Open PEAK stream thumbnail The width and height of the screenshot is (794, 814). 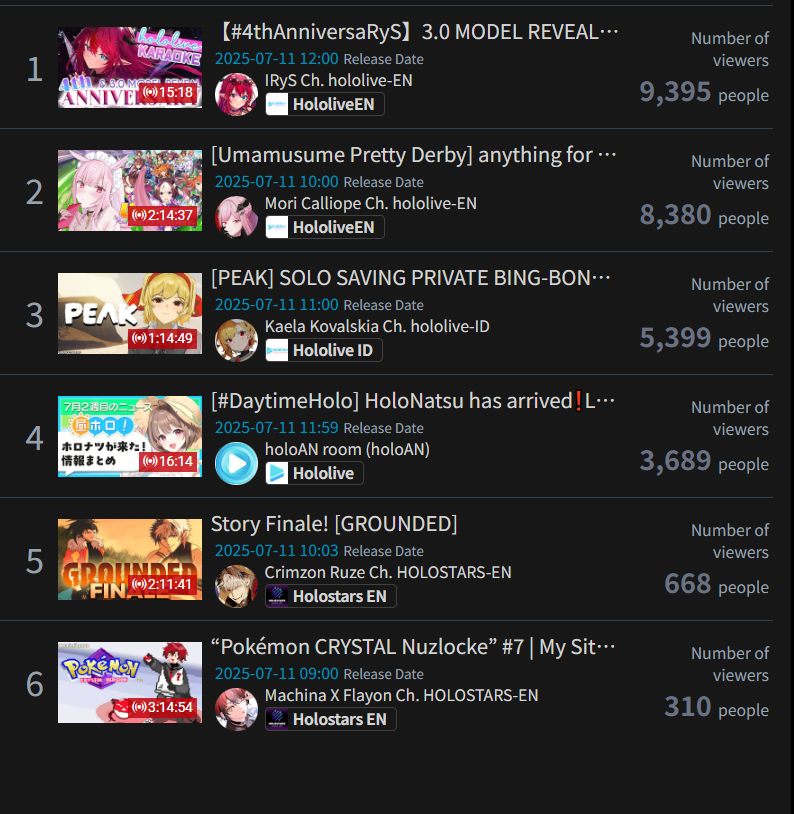click(130, 314)
